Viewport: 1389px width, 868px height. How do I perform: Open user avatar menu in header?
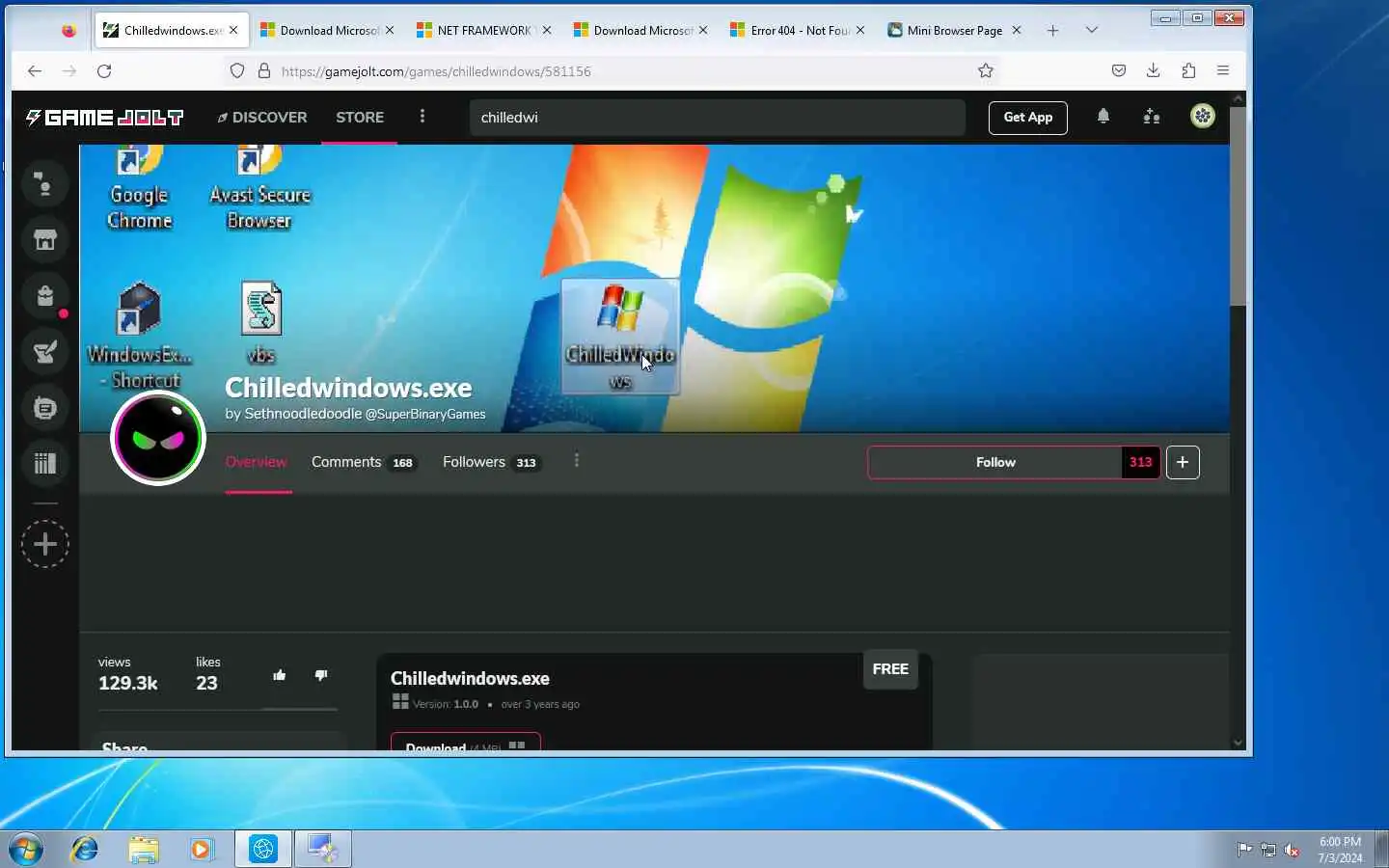[x=1202, y=117]
